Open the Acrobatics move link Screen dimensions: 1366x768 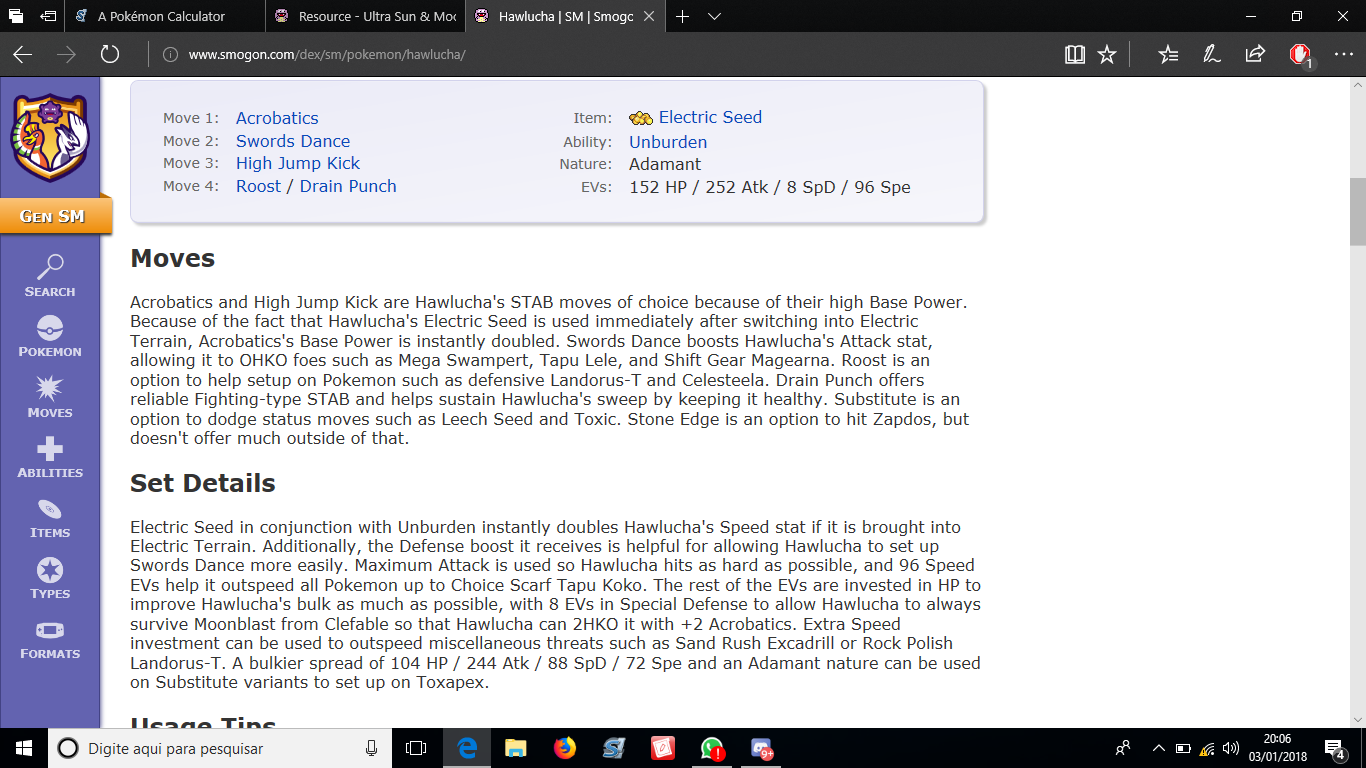(x=277, y=118)
